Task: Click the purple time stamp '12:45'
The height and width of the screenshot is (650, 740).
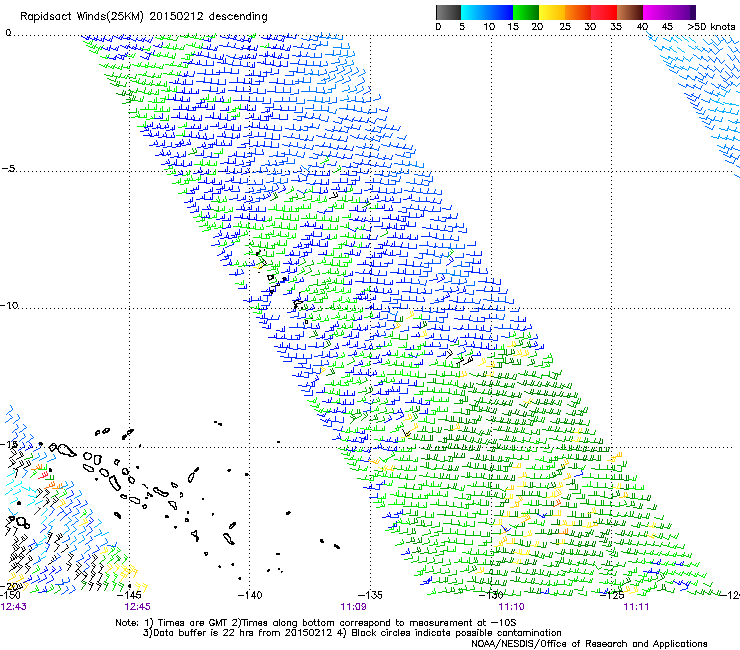Action: pyautogui.click(x=137, y=607)
